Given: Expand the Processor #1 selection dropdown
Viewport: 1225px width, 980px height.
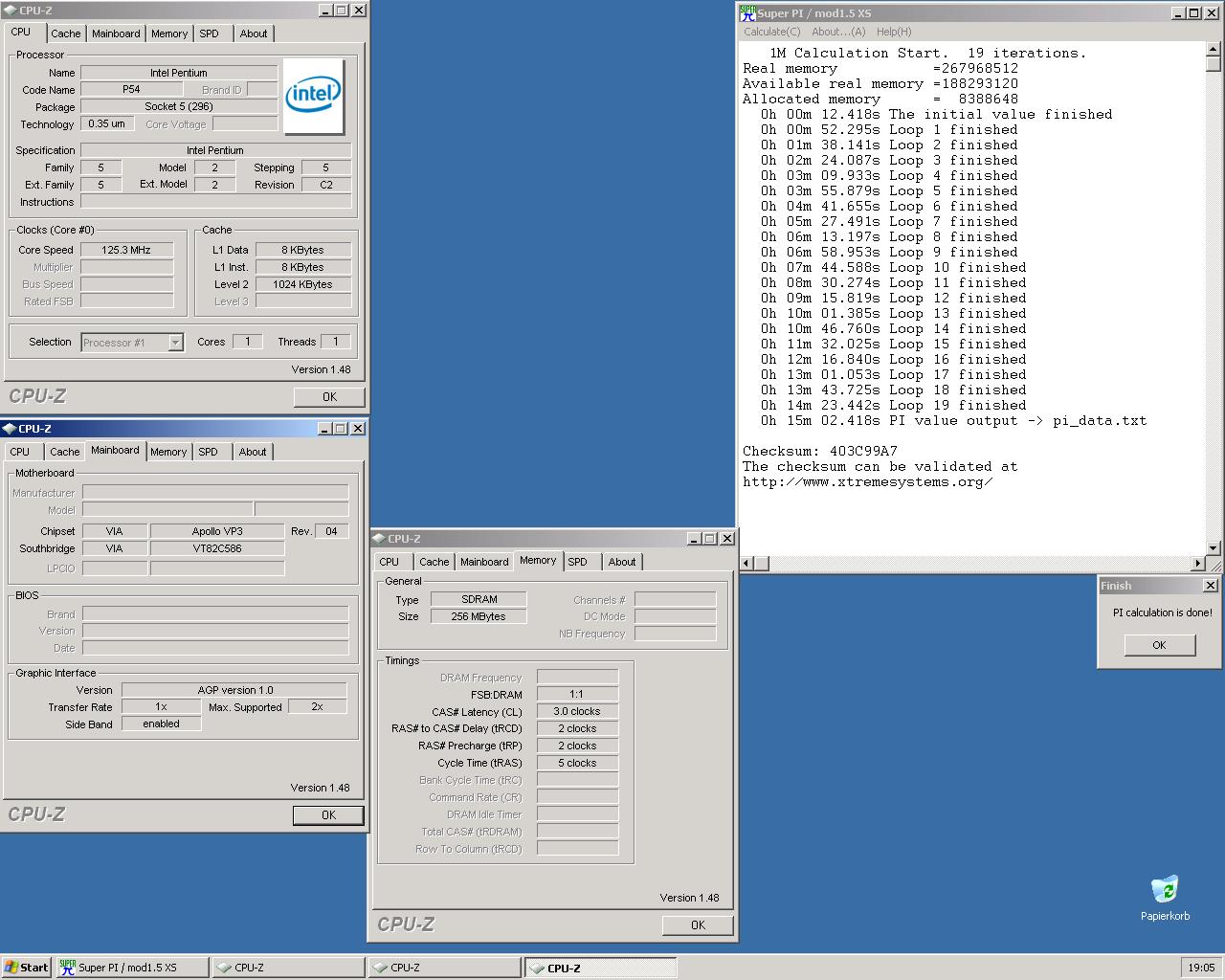Looking at the screenshot, I should click(175, 343).
